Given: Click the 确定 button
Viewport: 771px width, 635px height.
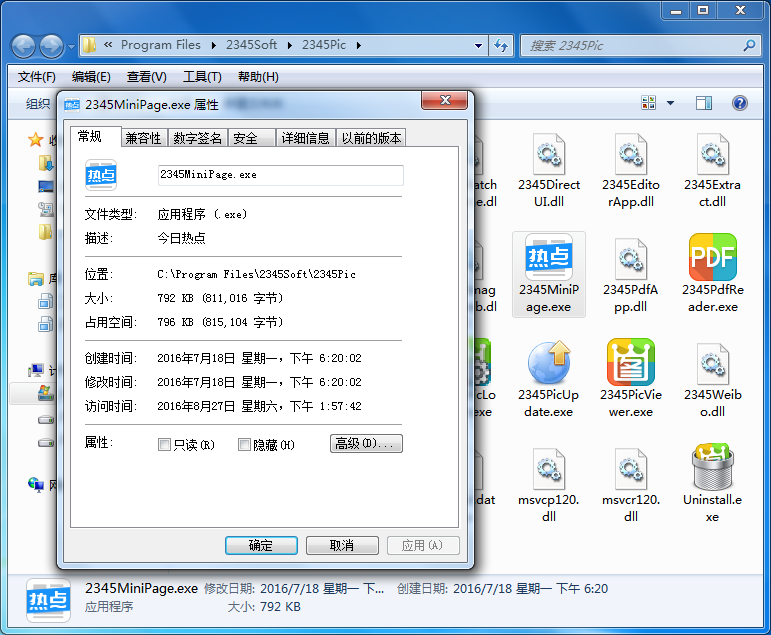Looking at the screenshot, I should click(x=261, y=545).
